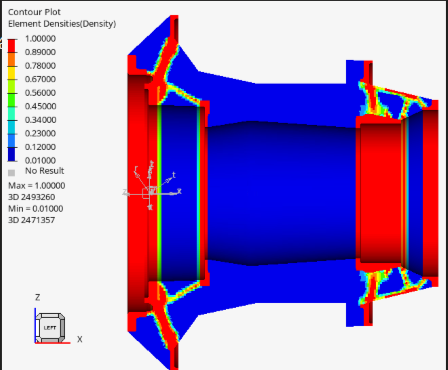Viewport: 448px width, 370px height.
Task: Click the LEFT face of the view cube
Action: click(x=50, y=328)
